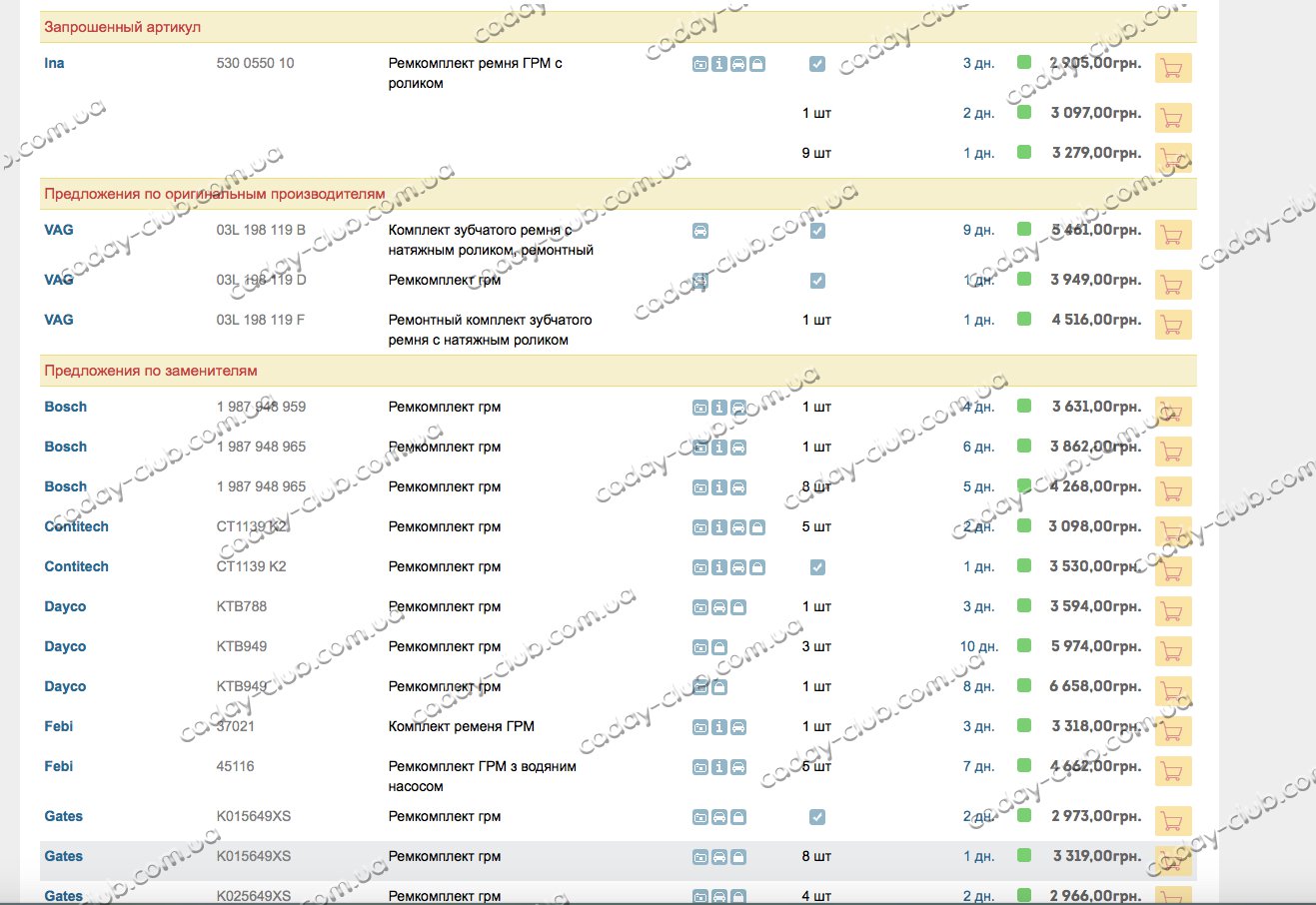Screen dimensions: 1316x905
Task: Click weight icon for Contitech 3 098,00грн. row
Action: coord(757,527)
